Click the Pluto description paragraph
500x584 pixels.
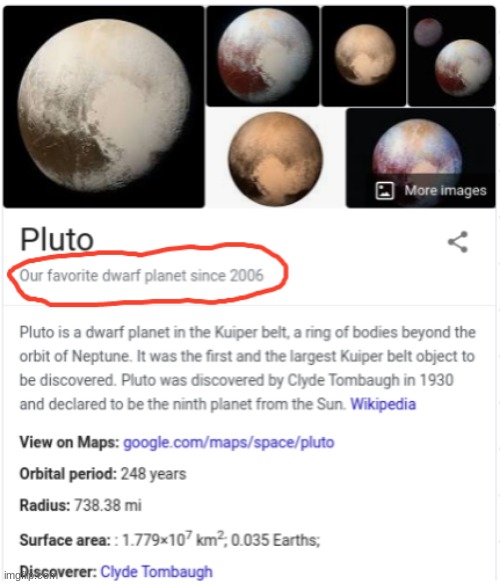tap(247, 368)
